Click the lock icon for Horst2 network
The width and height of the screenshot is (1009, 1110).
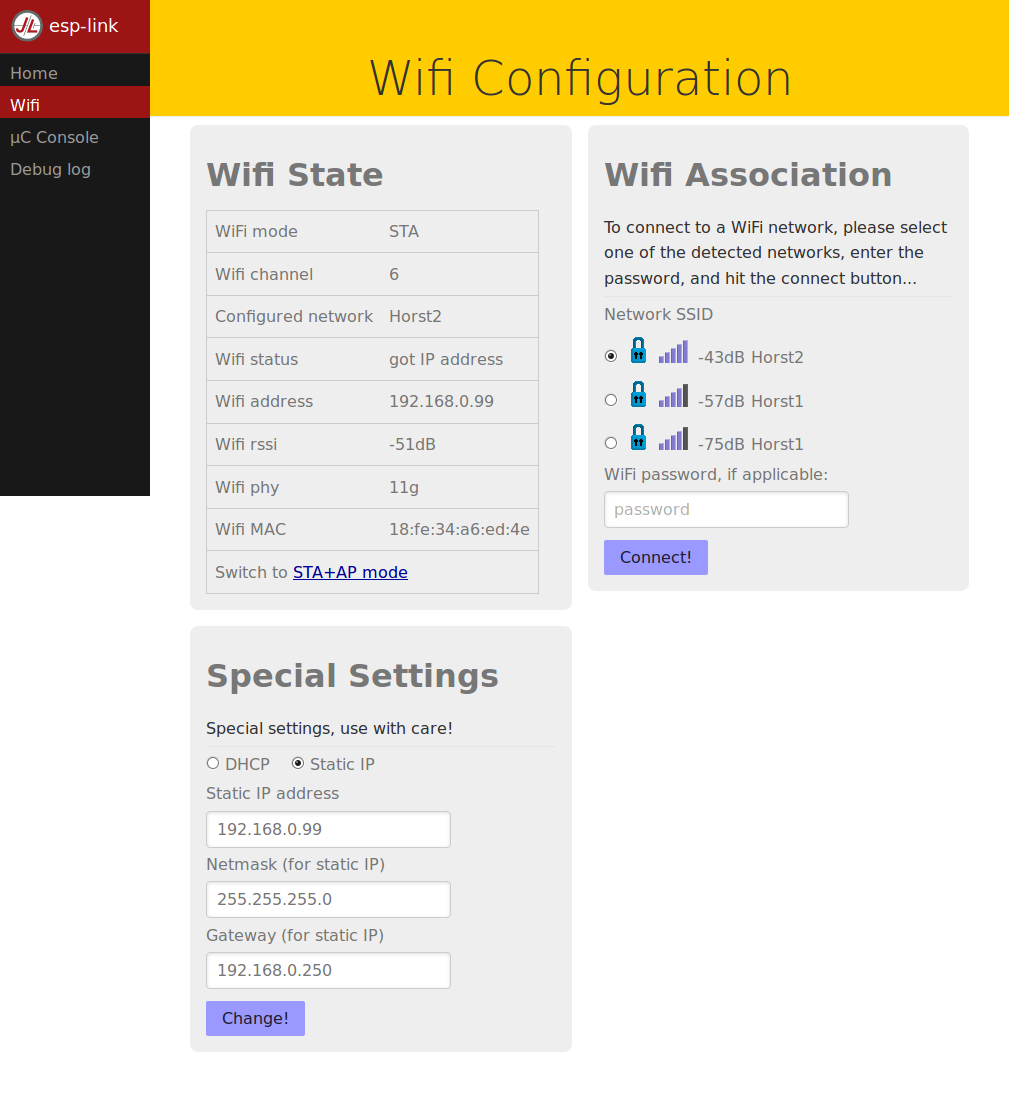click(x=639, y=350)
